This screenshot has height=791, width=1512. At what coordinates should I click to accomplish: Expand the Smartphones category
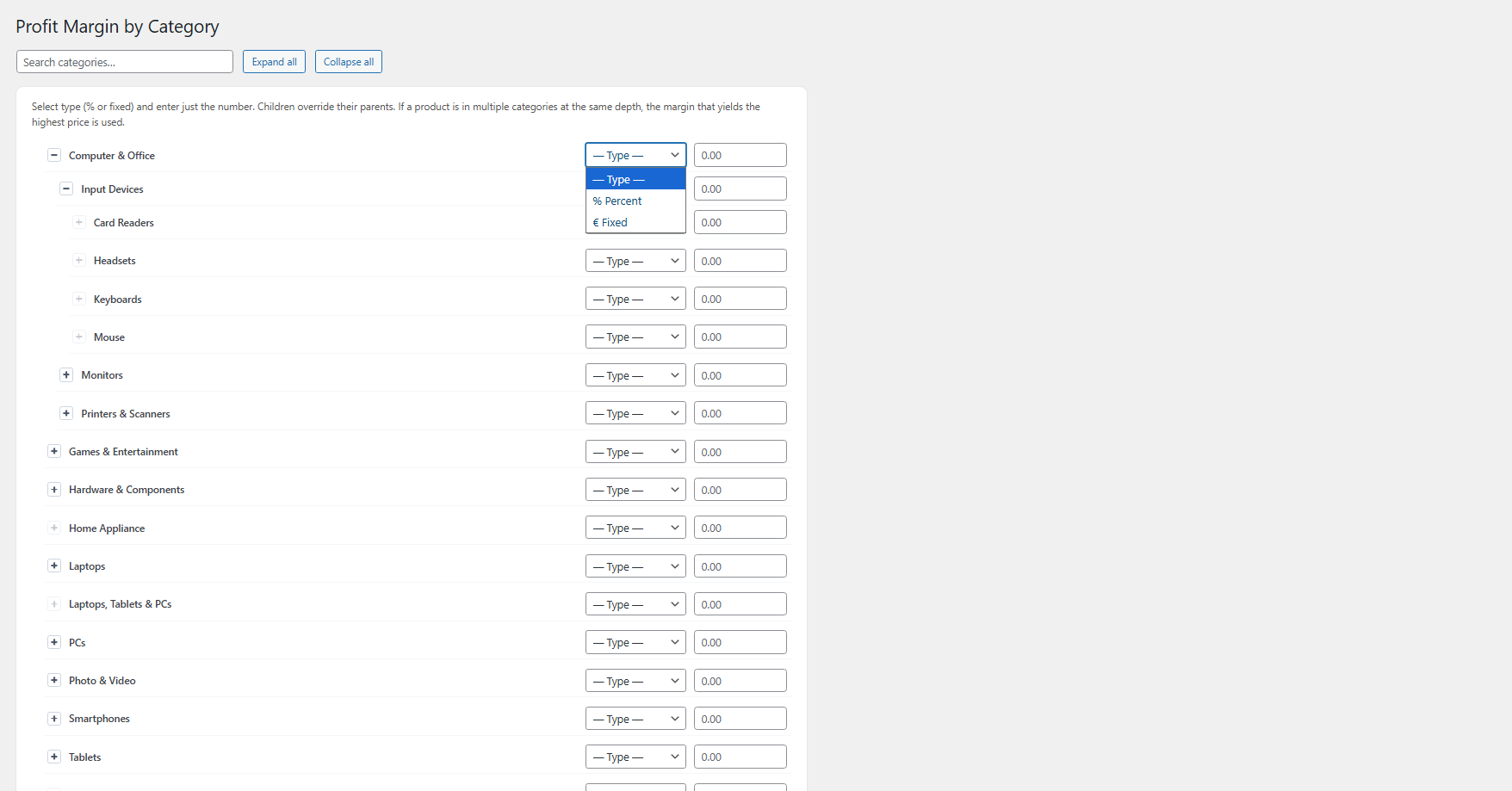click(54, 719)
